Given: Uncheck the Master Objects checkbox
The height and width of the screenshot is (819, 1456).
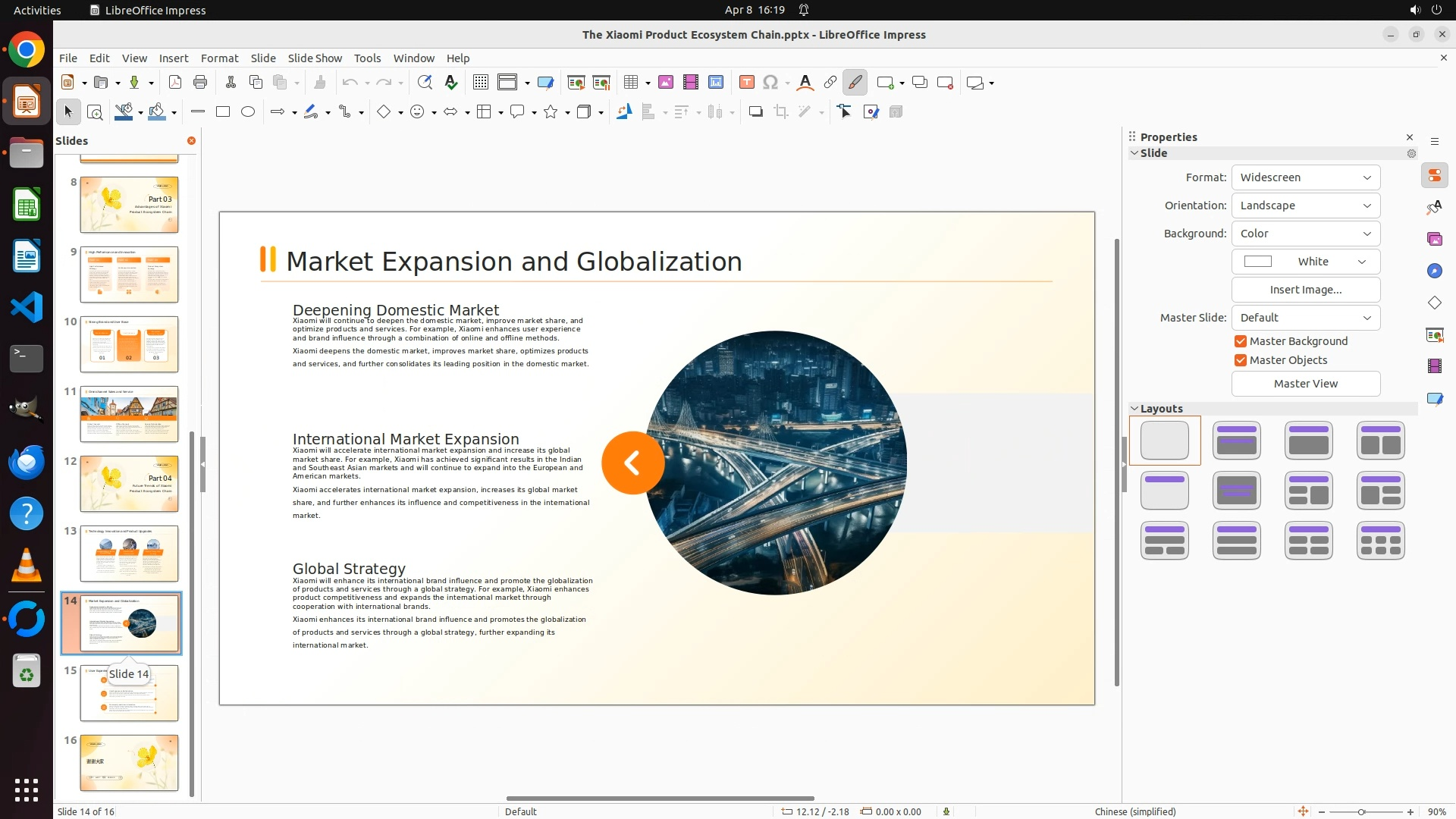Looking at the screenshot, I should [1241, 360].
